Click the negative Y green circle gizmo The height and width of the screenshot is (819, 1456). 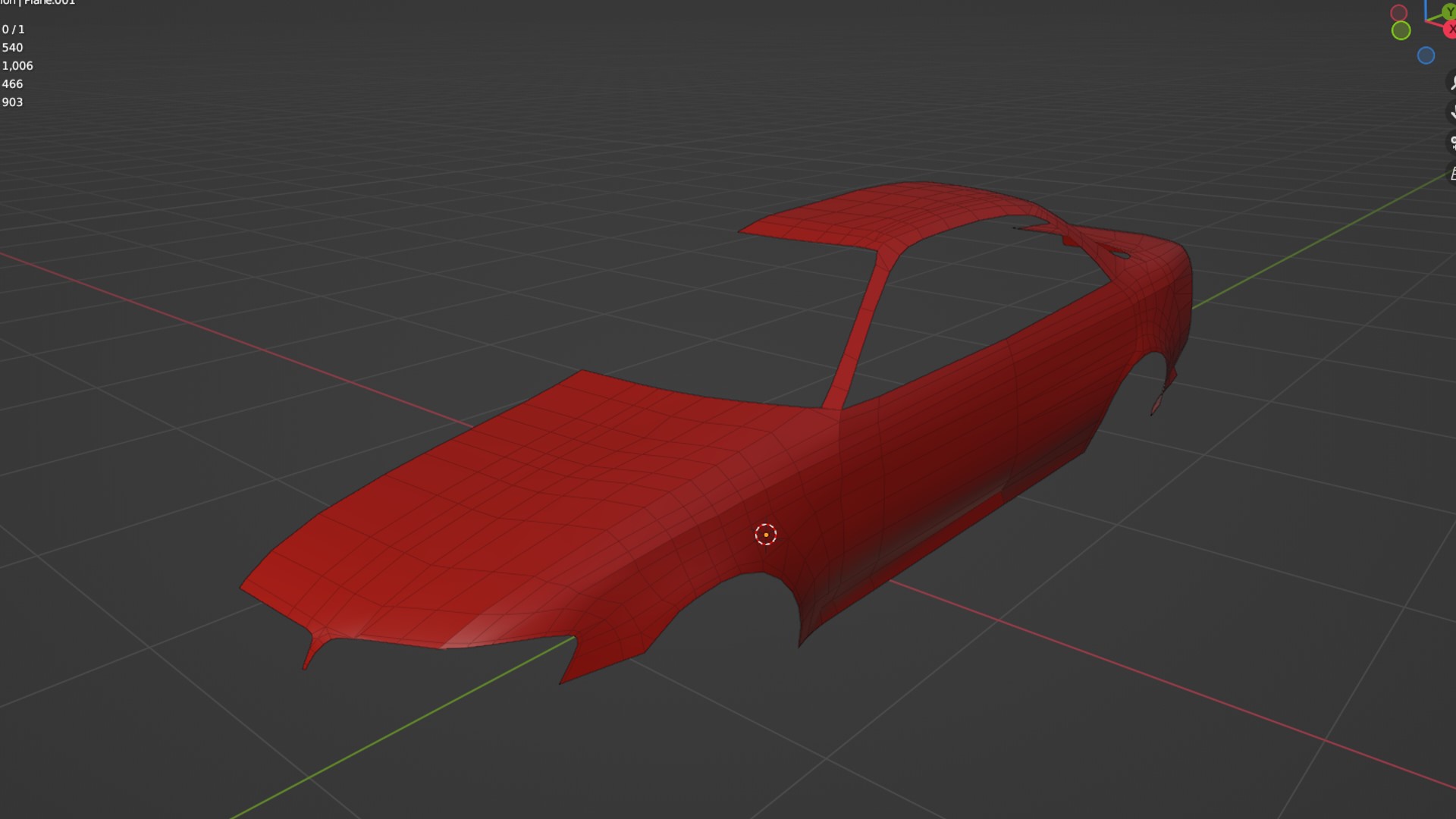1401,30
